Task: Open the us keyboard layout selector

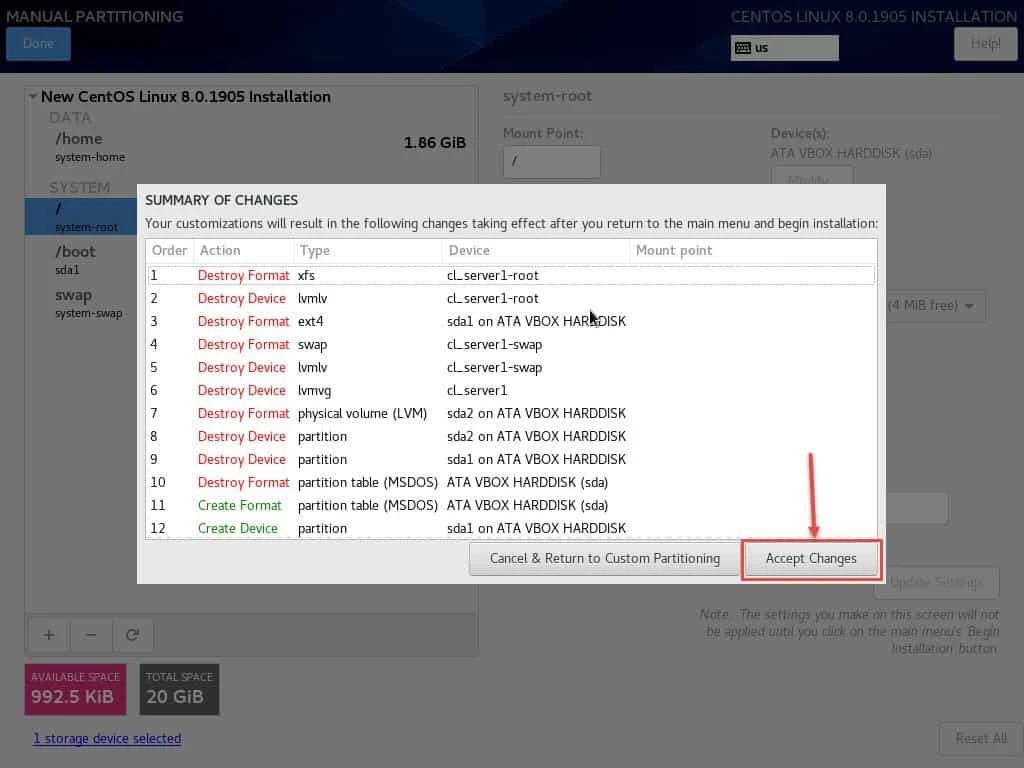Action: 785,47
